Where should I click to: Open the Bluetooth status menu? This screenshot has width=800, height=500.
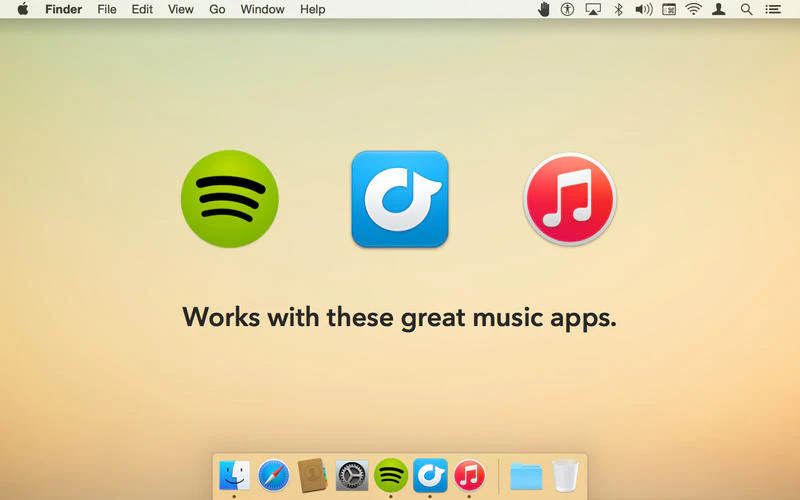[618, 9]
